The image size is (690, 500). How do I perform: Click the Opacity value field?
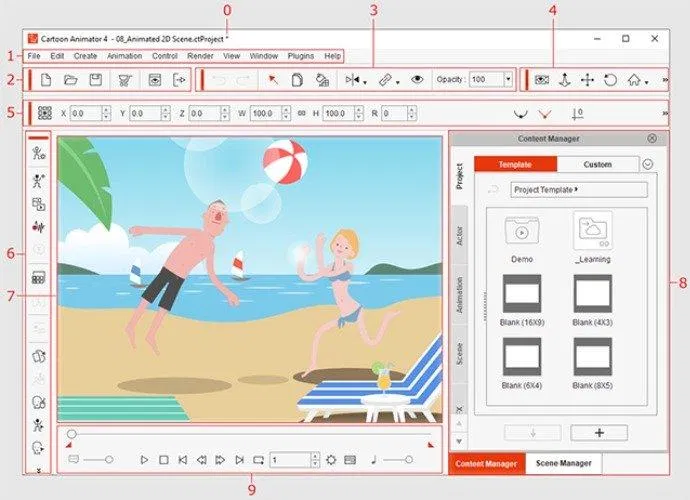point(487,80)
